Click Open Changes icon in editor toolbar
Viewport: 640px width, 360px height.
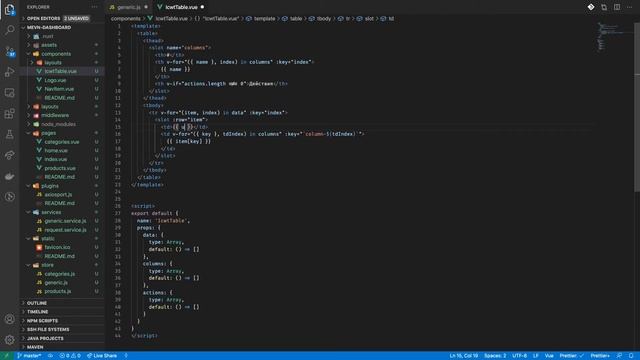point(604,7)
